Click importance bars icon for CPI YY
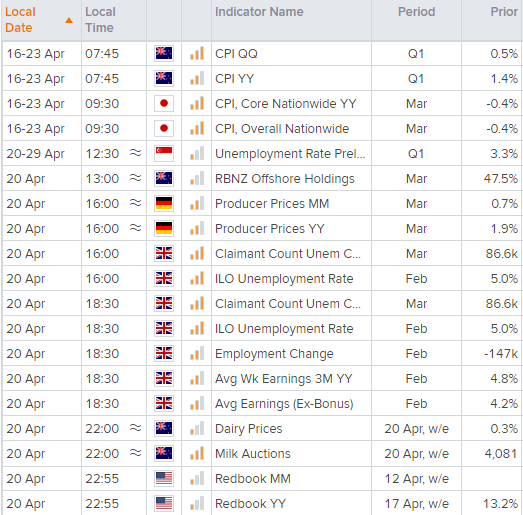The width and height of the screenshot is (523, 515). tap(197, 78)
